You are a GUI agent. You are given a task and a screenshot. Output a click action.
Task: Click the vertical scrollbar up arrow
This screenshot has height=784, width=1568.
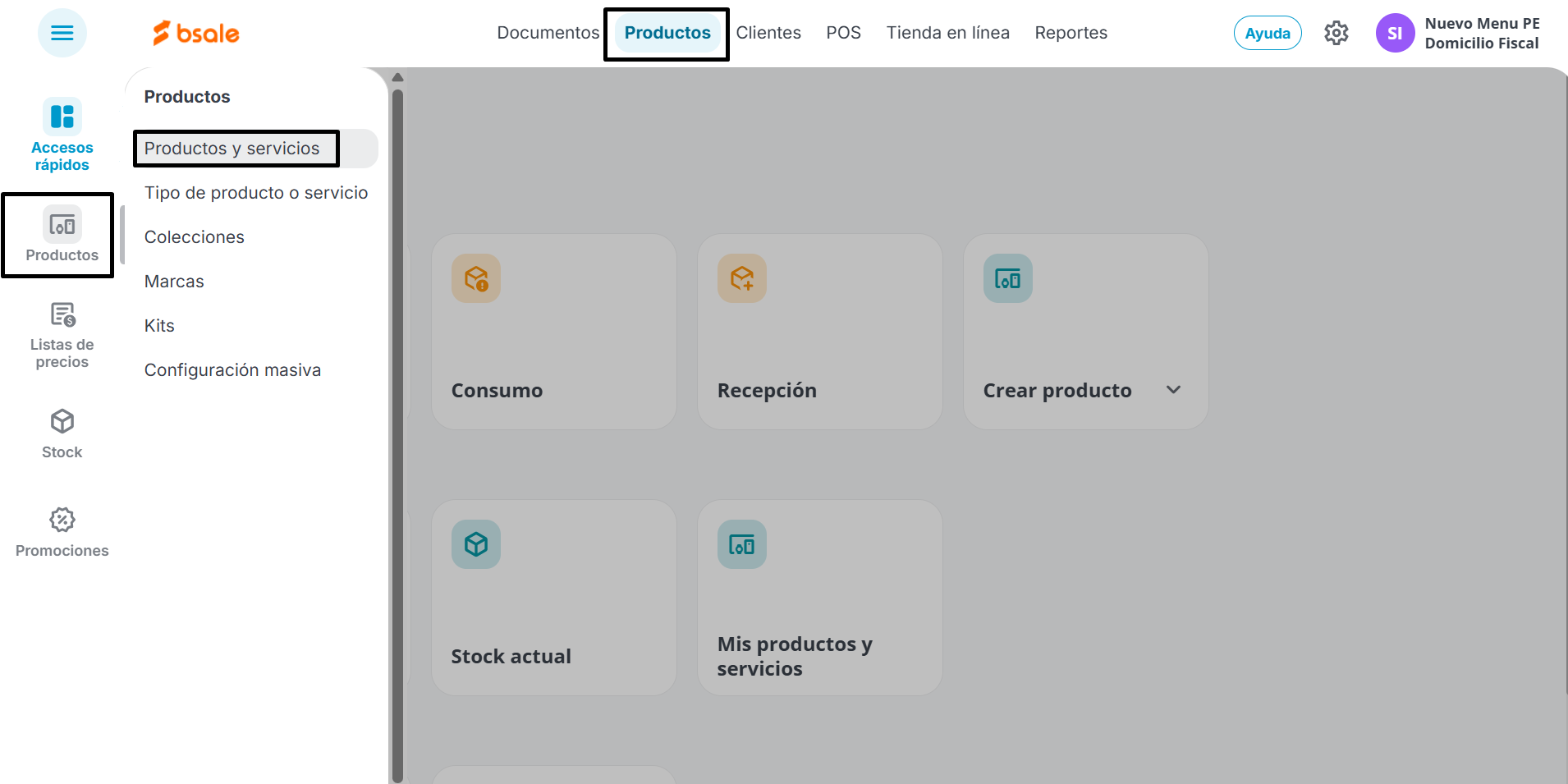(398, 77)
